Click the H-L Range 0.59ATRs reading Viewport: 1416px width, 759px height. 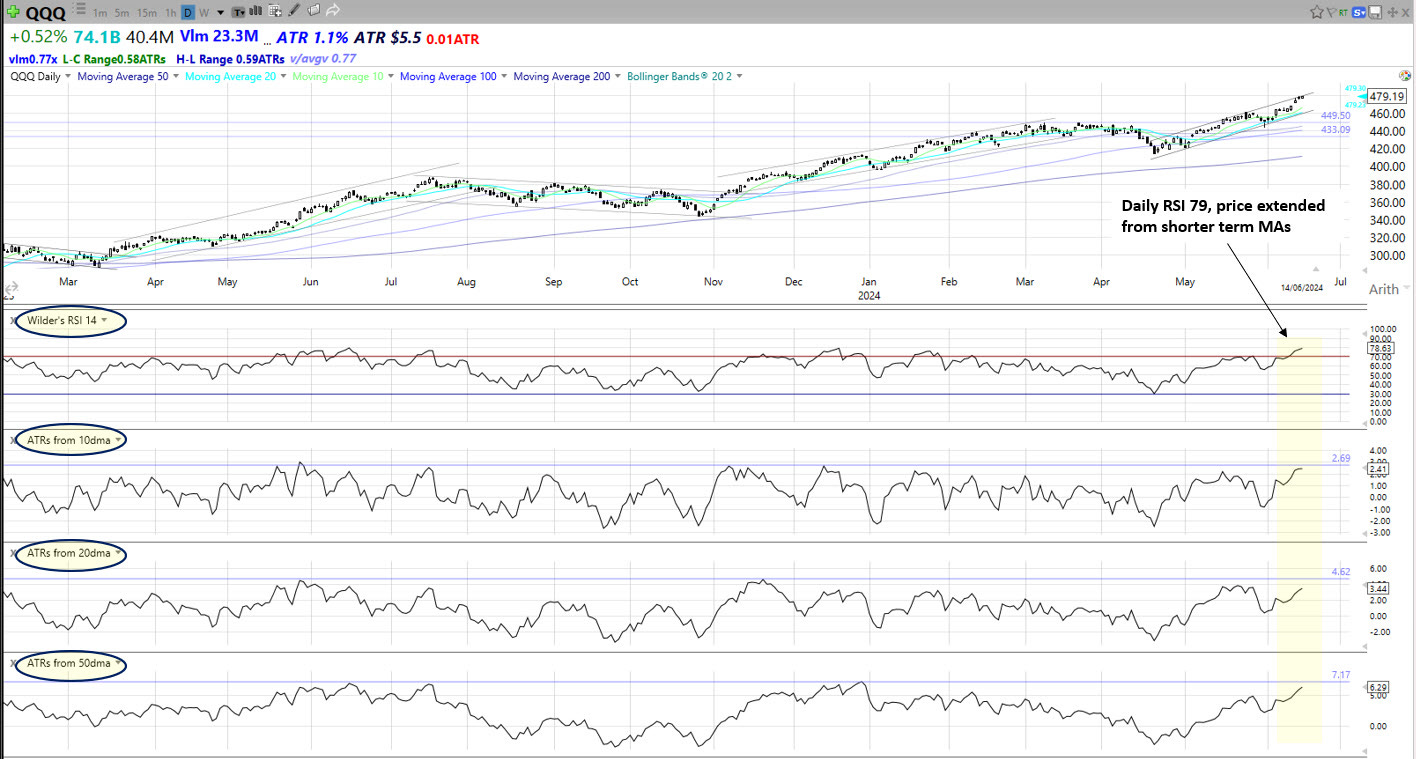(x=230, y=59)
